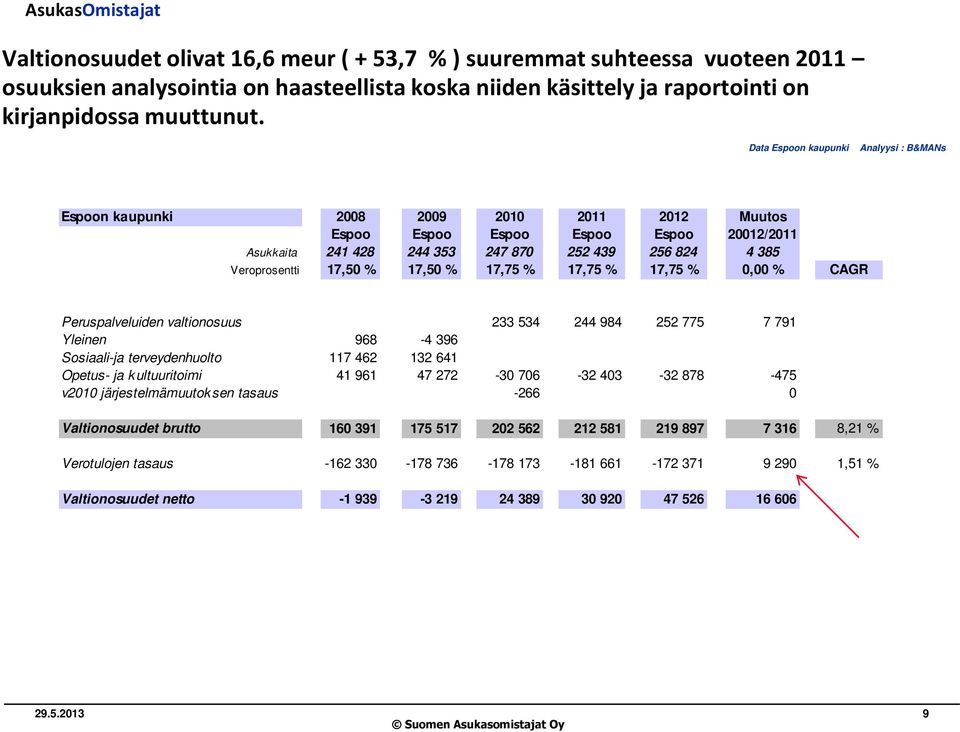Click the CAGR header cell
Viewport: 960px width, 732px height.
coord(849,269)
